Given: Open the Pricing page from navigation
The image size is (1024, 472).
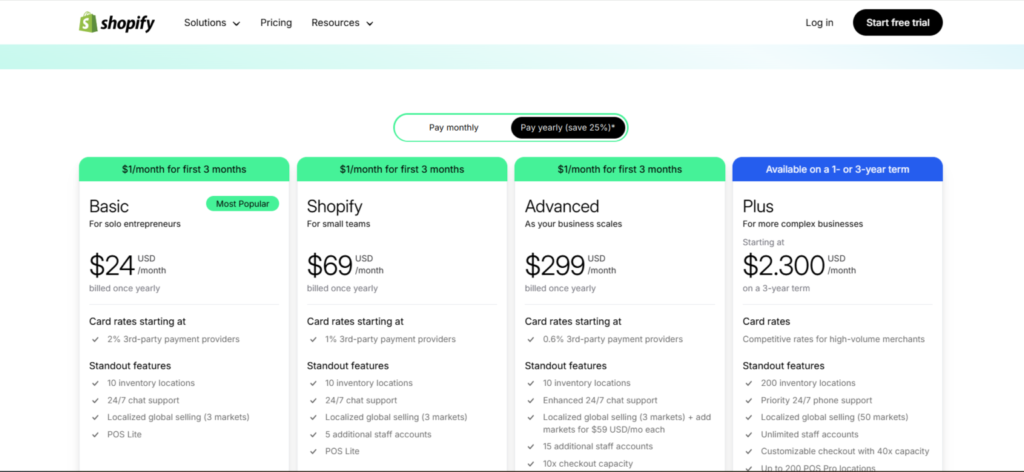Looking at the screenshot, I should (276, 23).
